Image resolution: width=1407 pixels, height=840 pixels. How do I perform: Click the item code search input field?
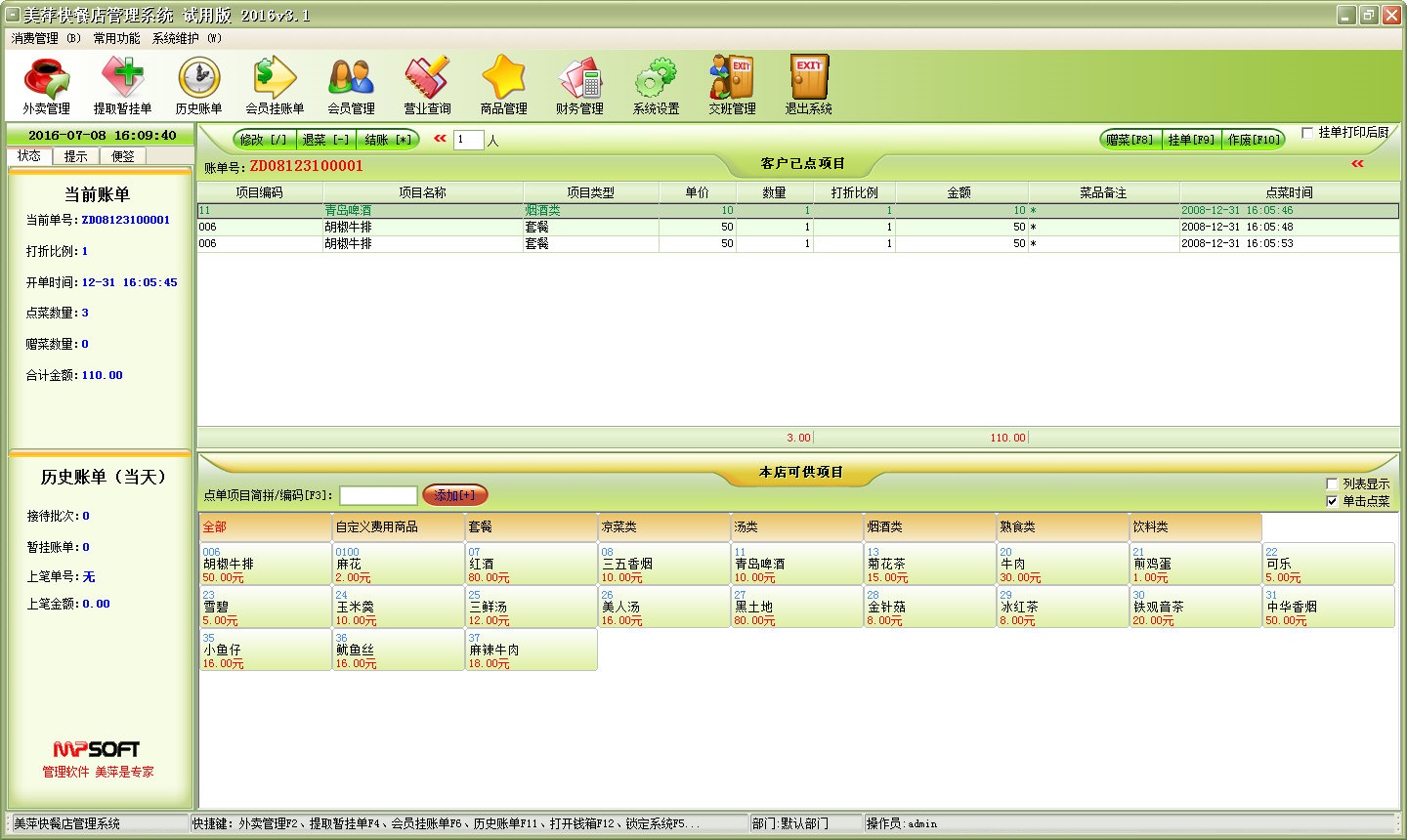(378, 494)
